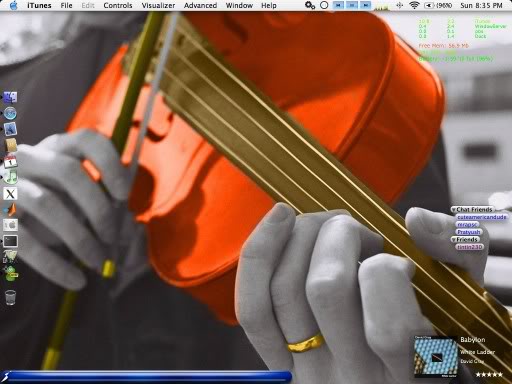
Task: Select the buddy under cuteamericandude
Action: pos(467,225)
